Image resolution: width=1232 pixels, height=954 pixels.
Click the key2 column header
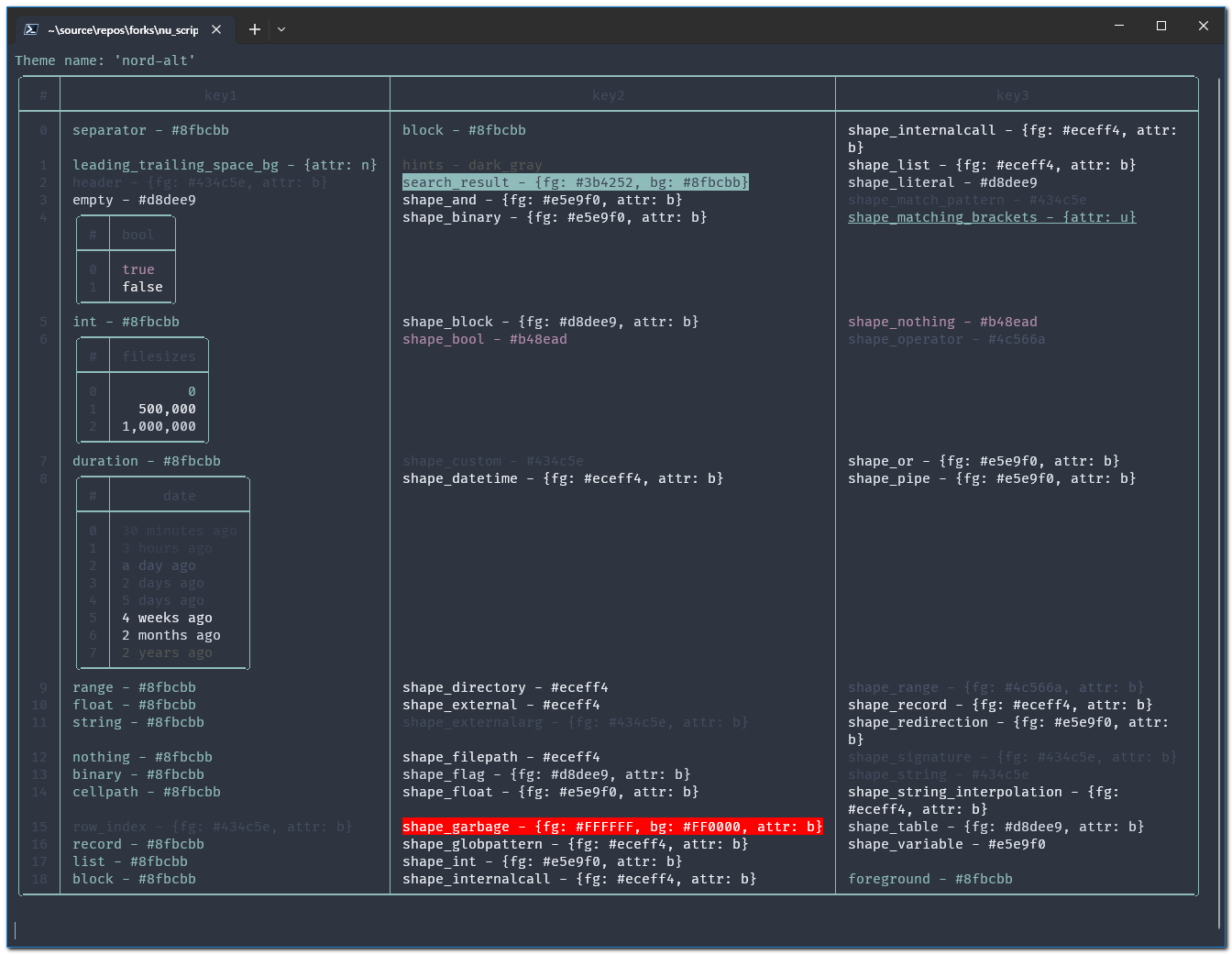pos(609,95)
